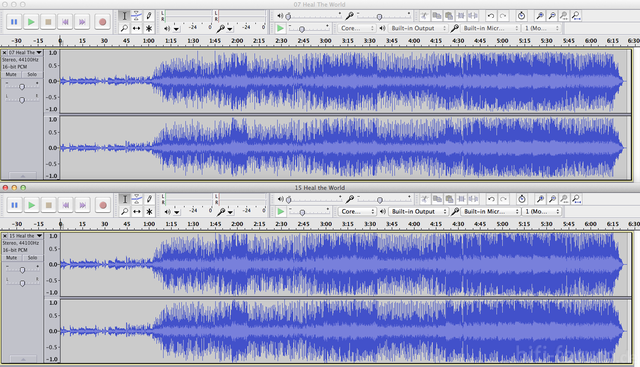The image size is (640, 367).
Task: Open output meter speaker dropdown in 07 window
Action: pos(176,29)
